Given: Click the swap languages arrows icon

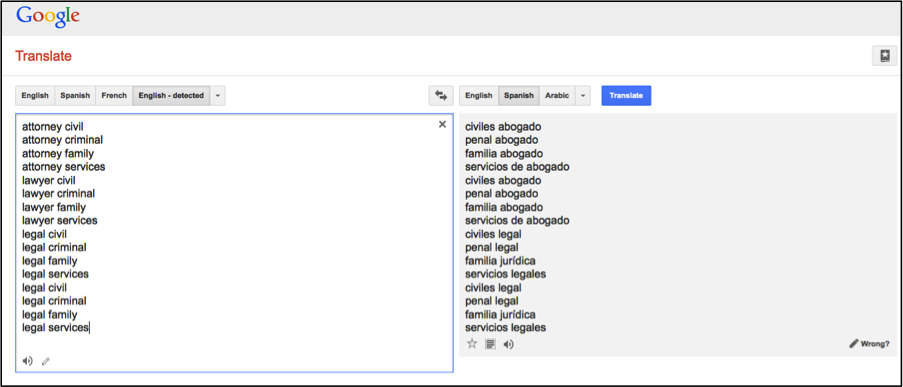Looking at the screenshot, I should tap(441, 96).
